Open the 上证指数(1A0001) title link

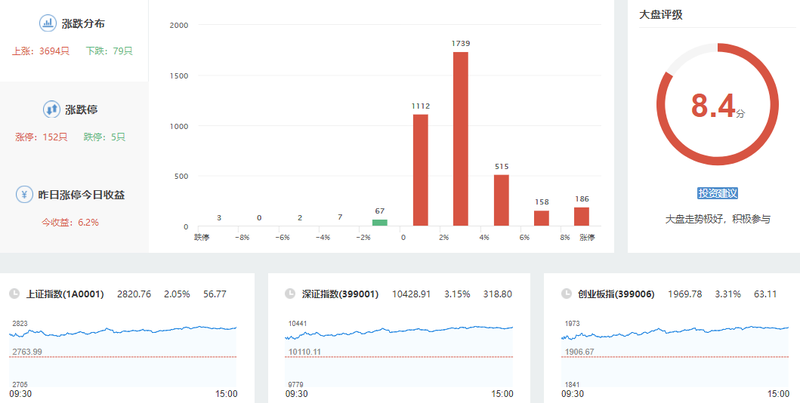point(65,294)
